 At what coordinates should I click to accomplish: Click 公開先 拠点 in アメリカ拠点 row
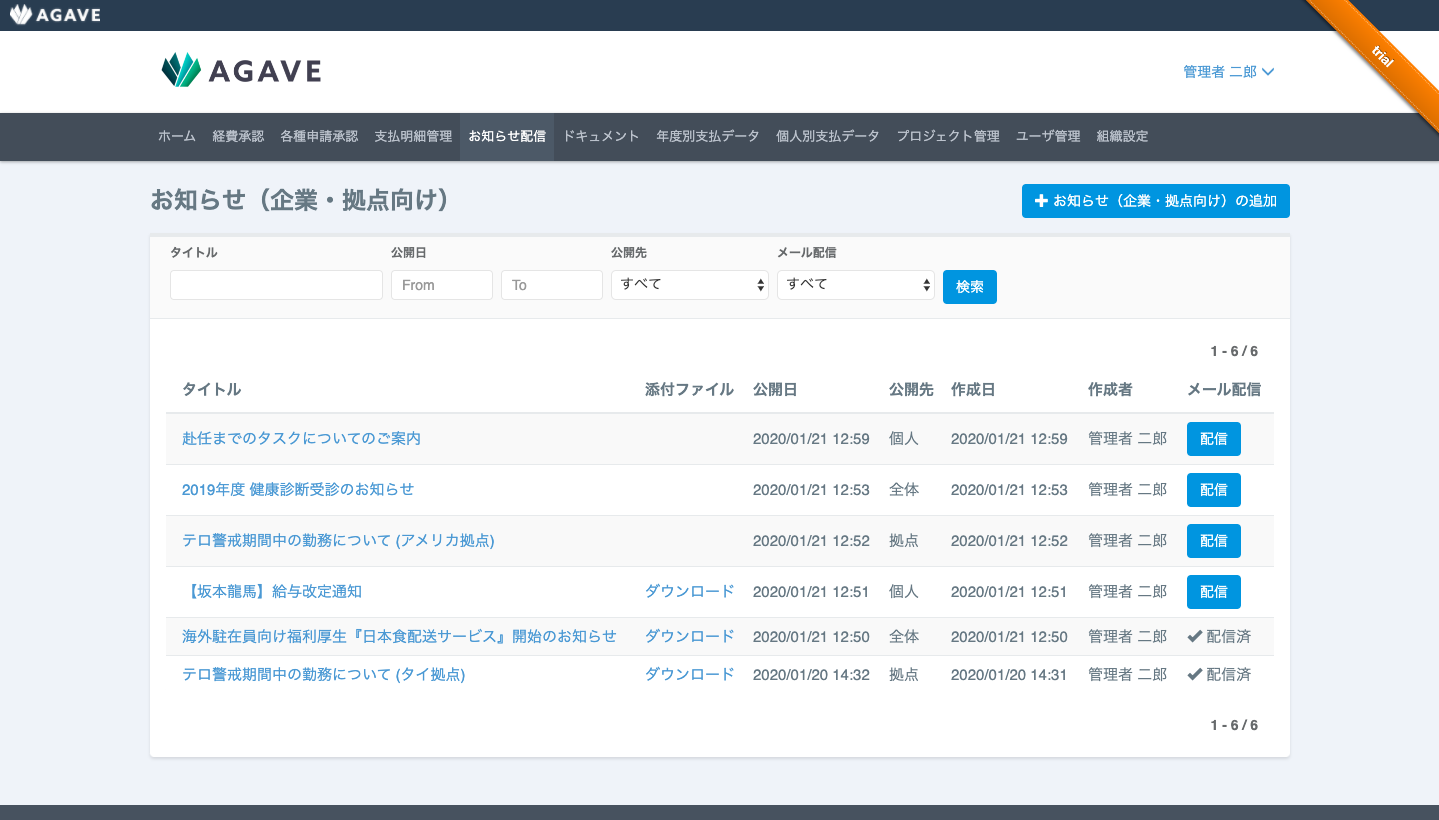point(904,541)
